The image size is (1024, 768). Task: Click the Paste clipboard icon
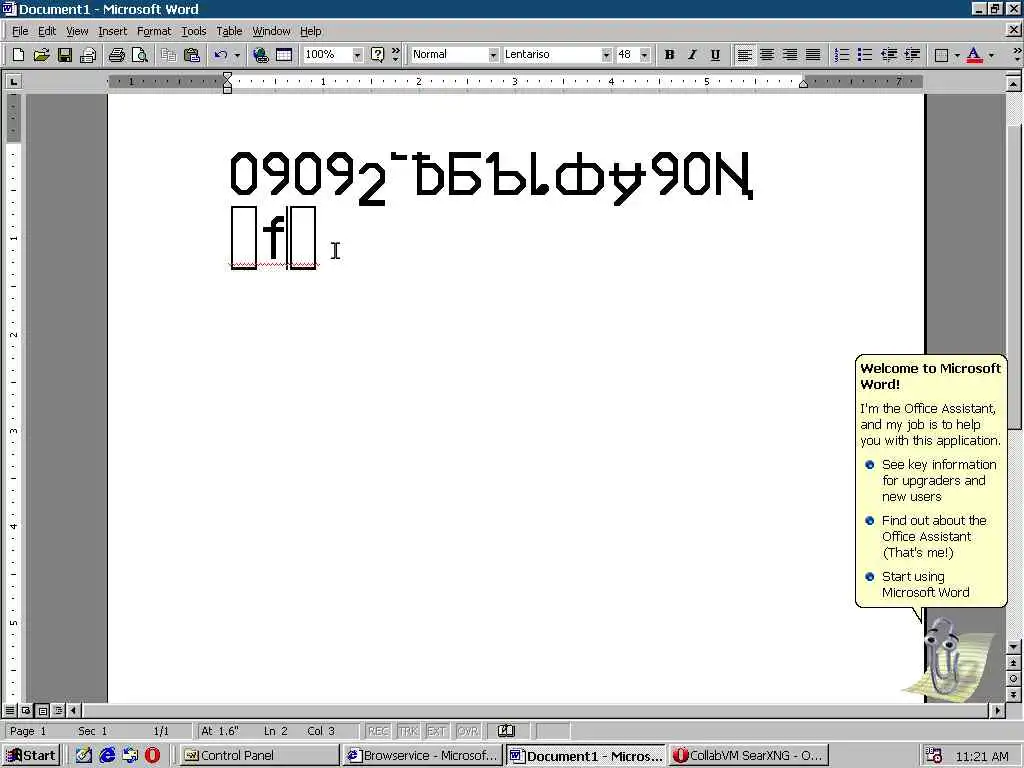click(x=191, y=55)
